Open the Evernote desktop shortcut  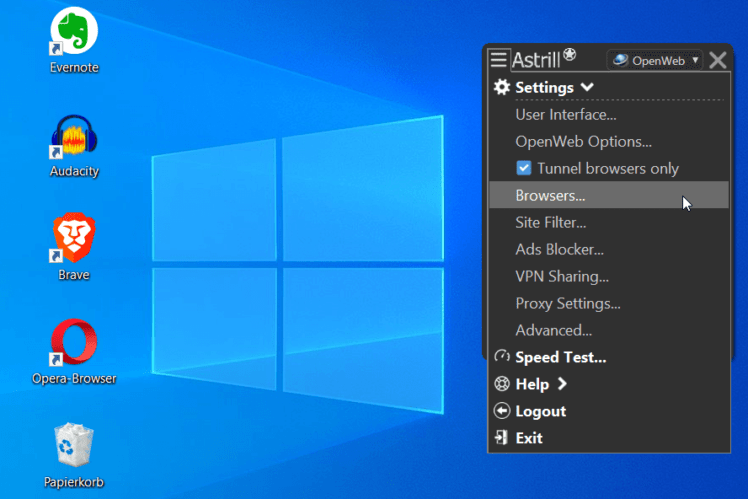click(74, 41)
